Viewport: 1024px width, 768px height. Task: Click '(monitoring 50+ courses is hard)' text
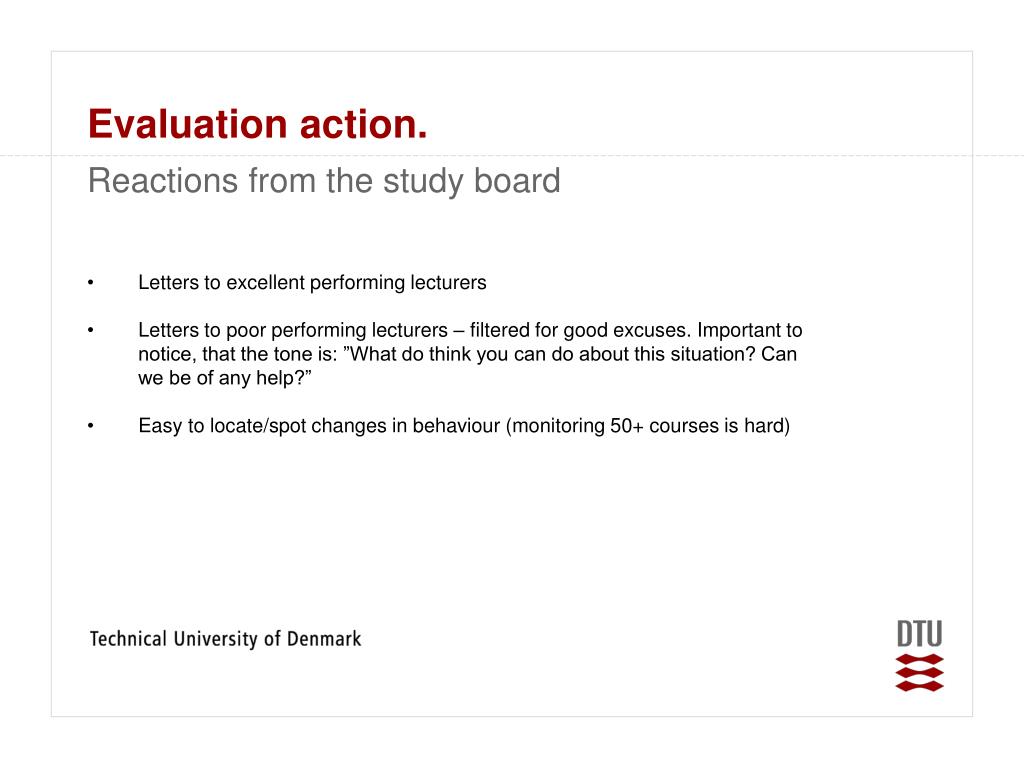coord(648,426)
